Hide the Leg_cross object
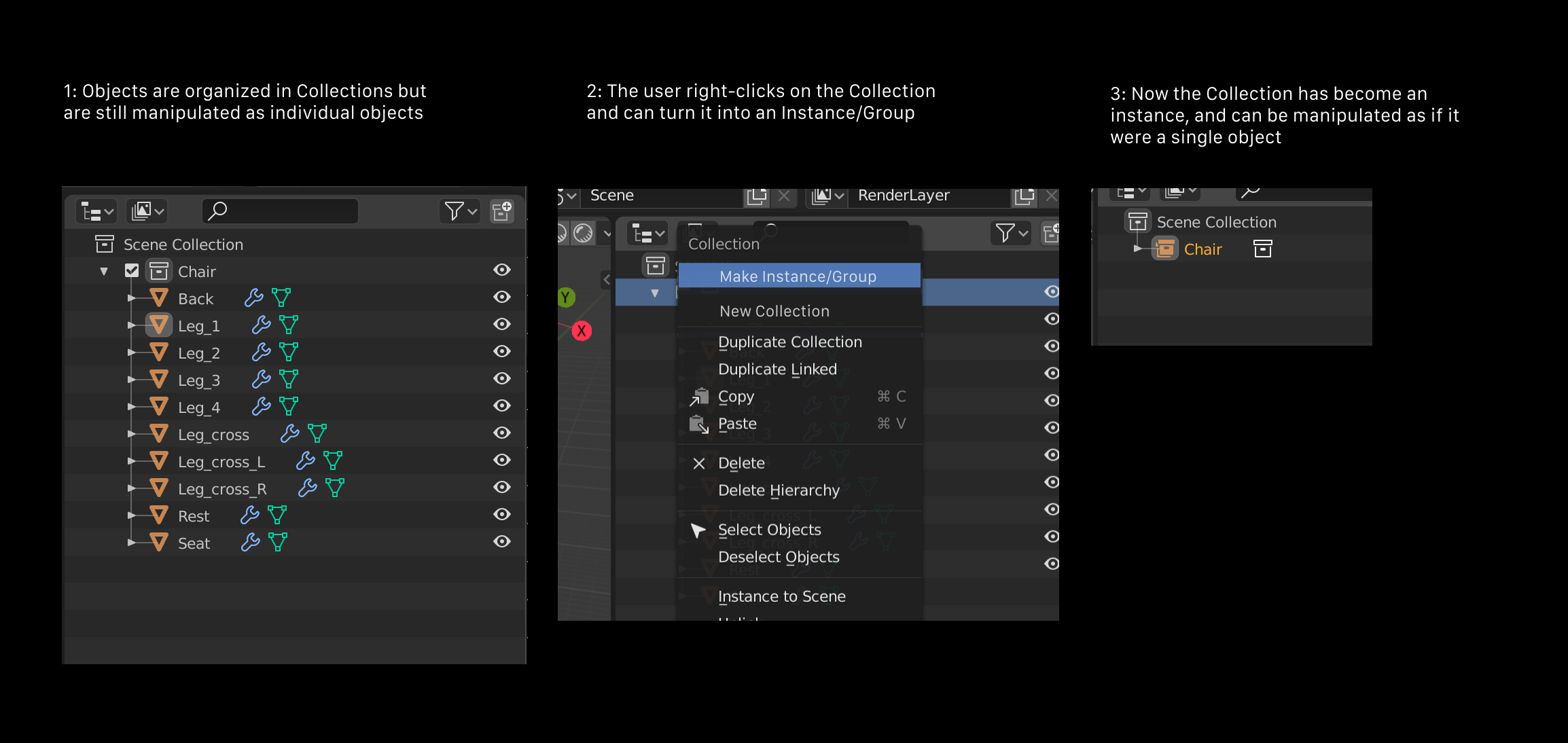 pos(502,433)
